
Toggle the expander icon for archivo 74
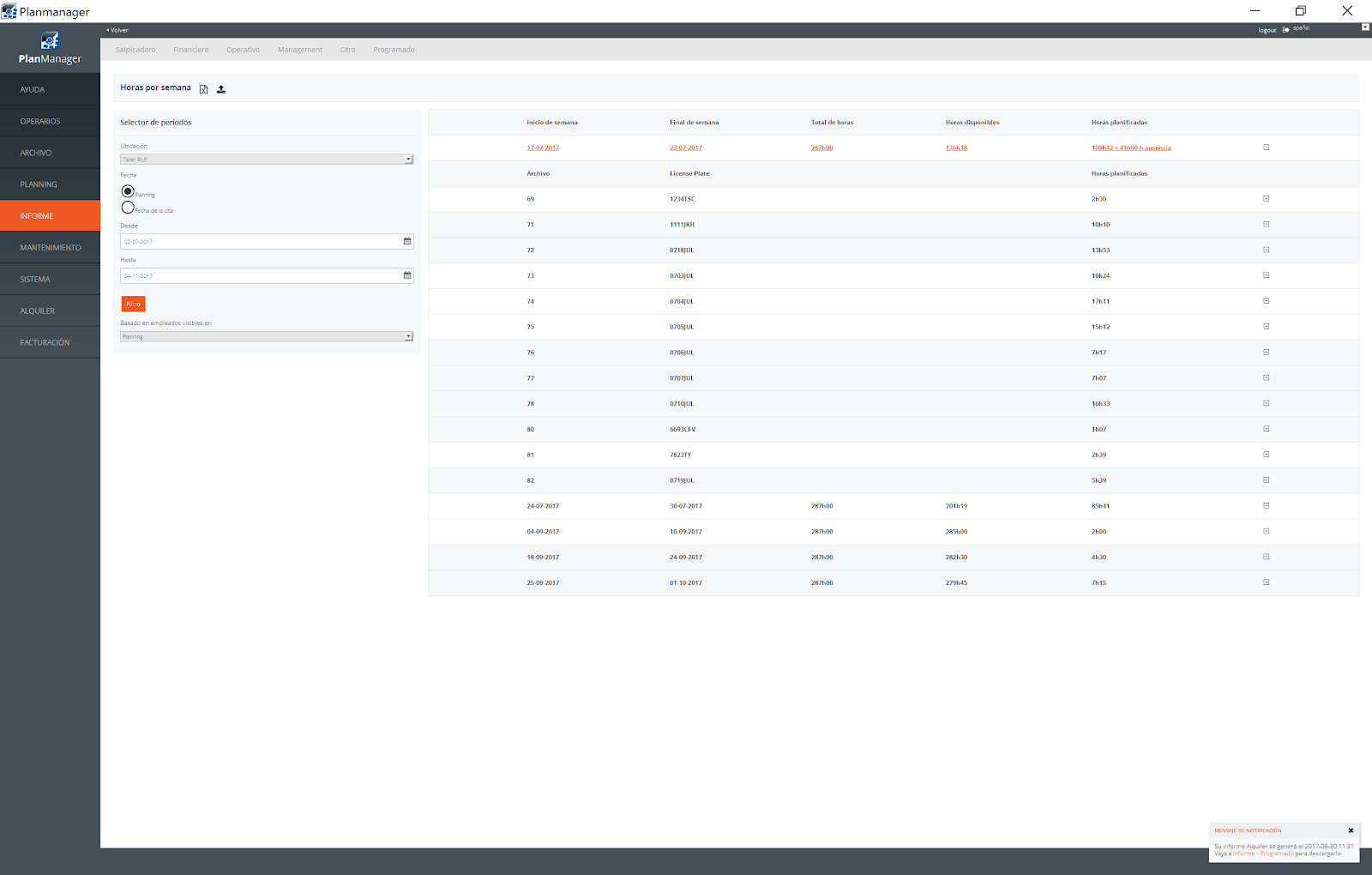point(1267,301)
